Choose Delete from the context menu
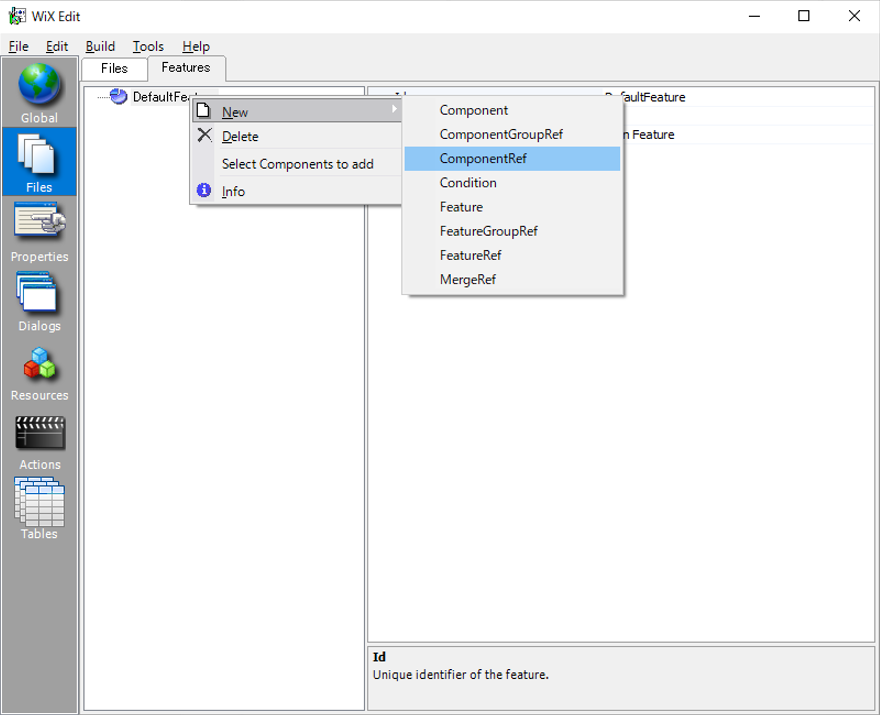Screen dimensions: 880x715 coord(297,136)
